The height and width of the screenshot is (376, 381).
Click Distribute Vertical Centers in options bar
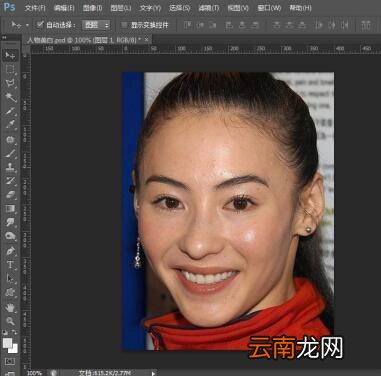click(289, 25)
